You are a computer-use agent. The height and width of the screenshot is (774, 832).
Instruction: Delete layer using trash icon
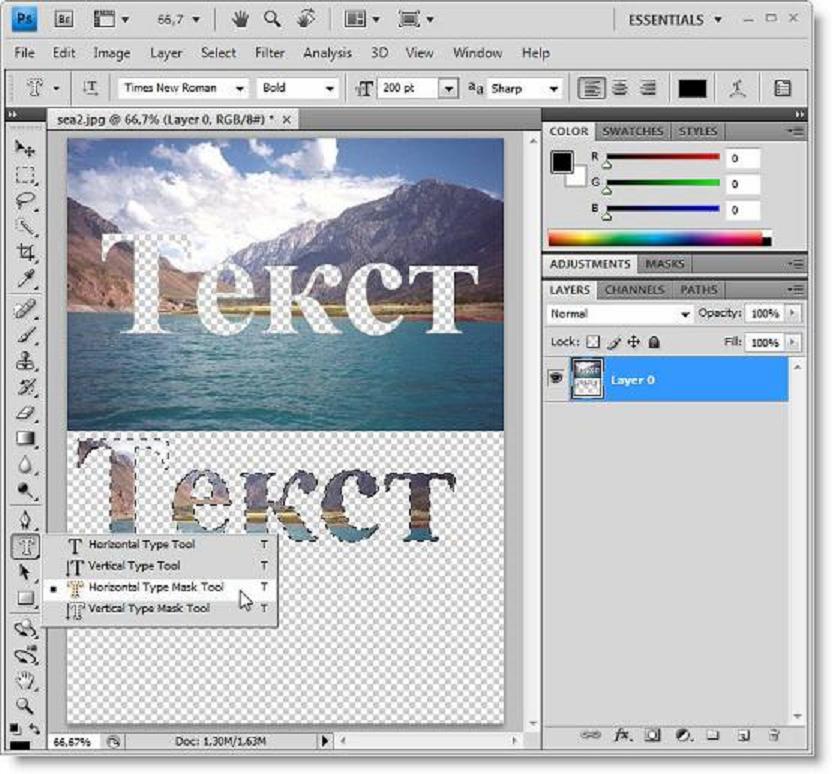[x=774, y=735]
